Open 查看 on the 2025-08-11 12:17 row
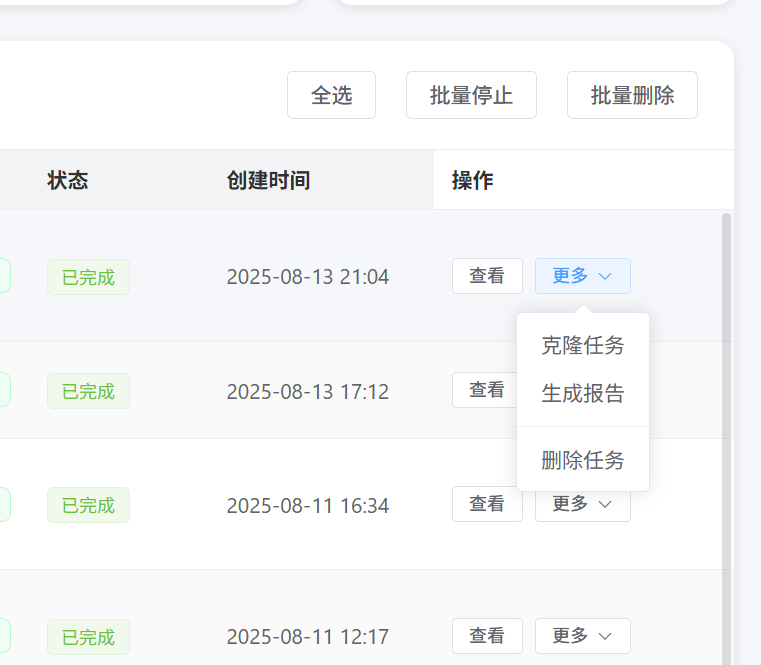 click(x=487, y=635)
